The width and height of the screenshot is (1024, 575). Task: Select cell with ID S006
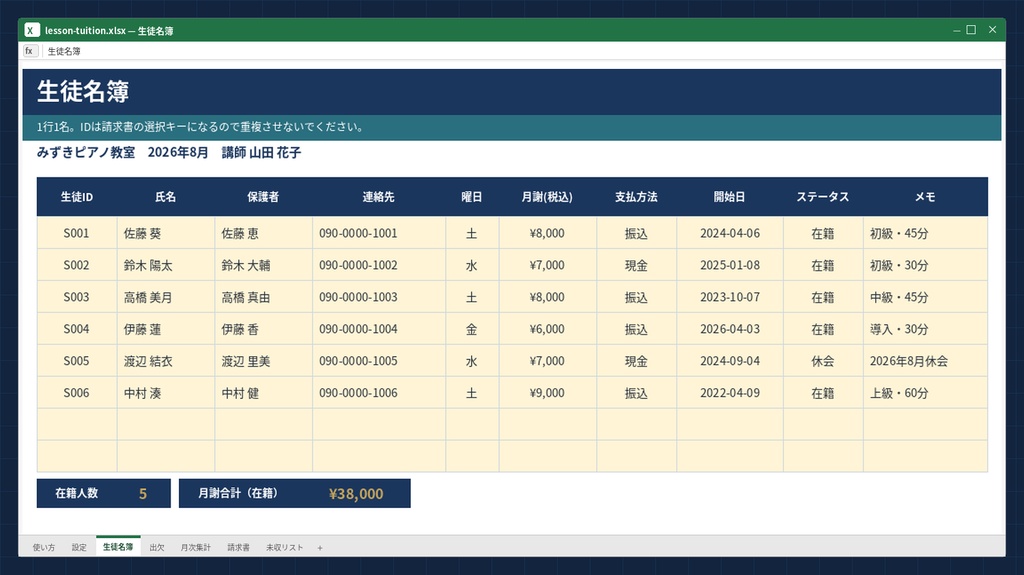coord(77,393)
